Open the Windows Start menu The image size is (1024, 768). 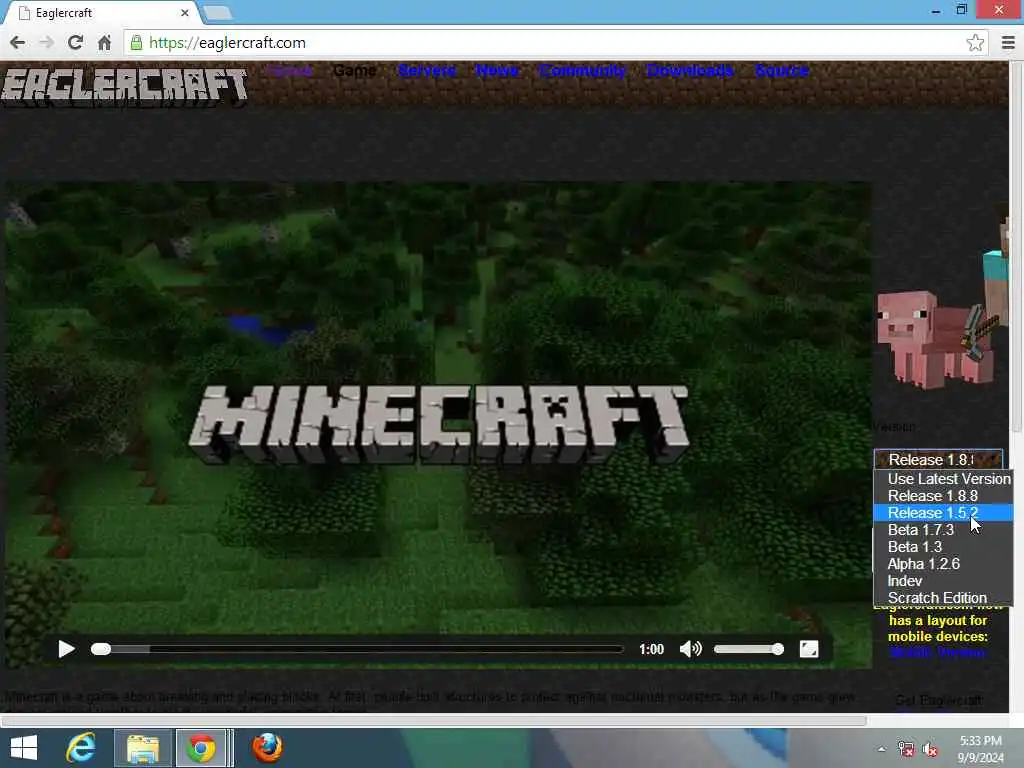click(x=24, y=748)
